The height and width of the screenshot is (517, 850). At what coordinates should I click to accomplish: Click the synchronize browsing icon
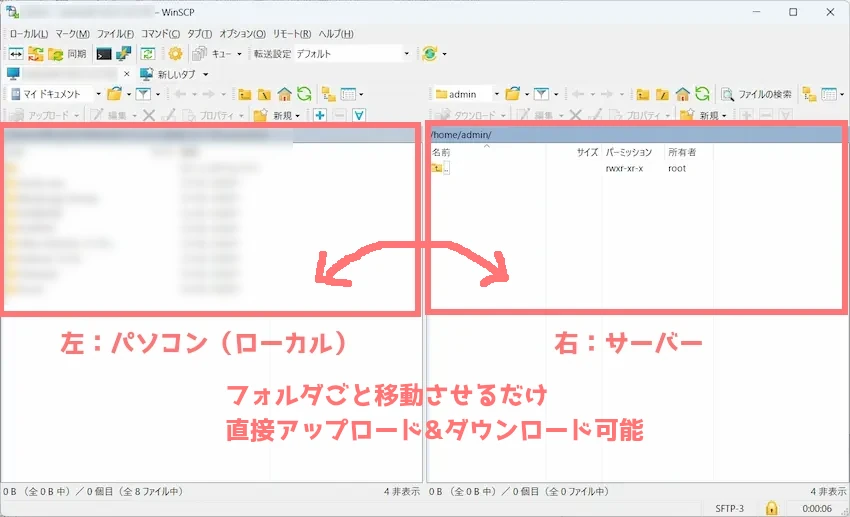pos(36,54)
